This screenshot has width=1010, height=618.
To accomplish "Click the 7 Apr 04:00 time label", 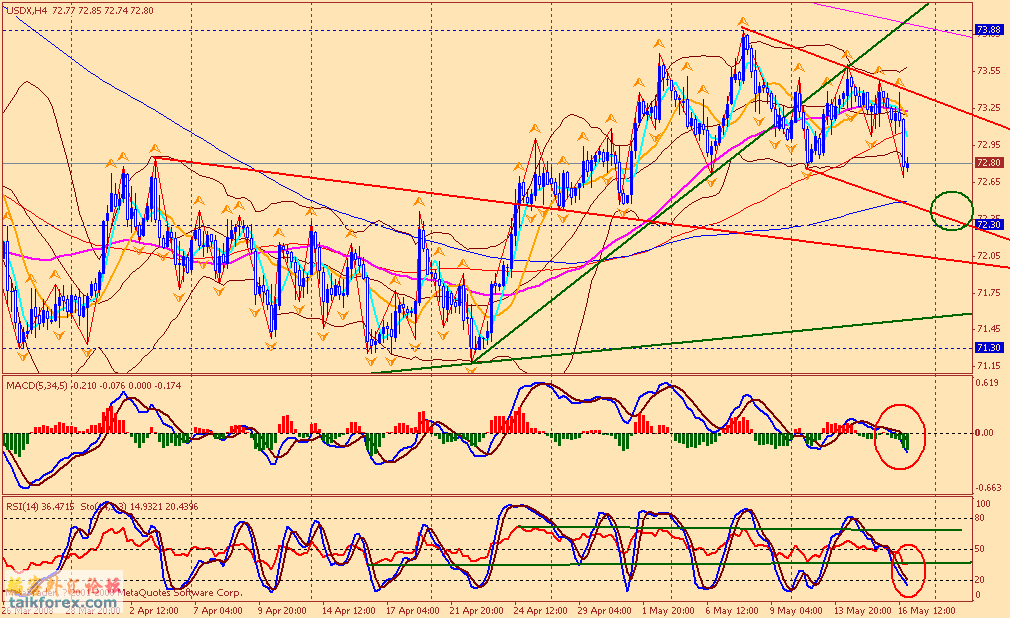I will pos(218,610).
